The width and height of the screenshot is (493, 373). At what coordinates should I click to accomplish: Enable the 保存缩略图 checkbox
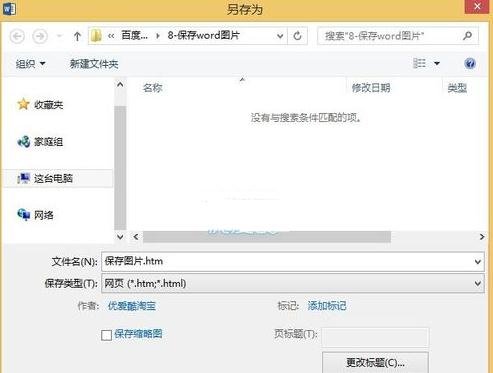106,335
